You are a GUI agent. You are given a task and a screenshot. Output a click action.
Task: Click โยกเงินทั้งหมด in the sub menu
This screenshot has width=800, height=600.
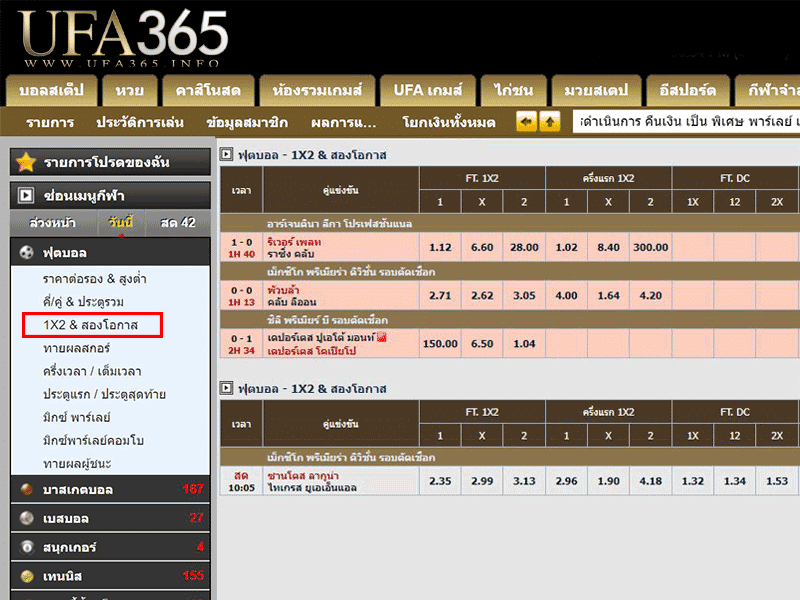pos(448,122)
